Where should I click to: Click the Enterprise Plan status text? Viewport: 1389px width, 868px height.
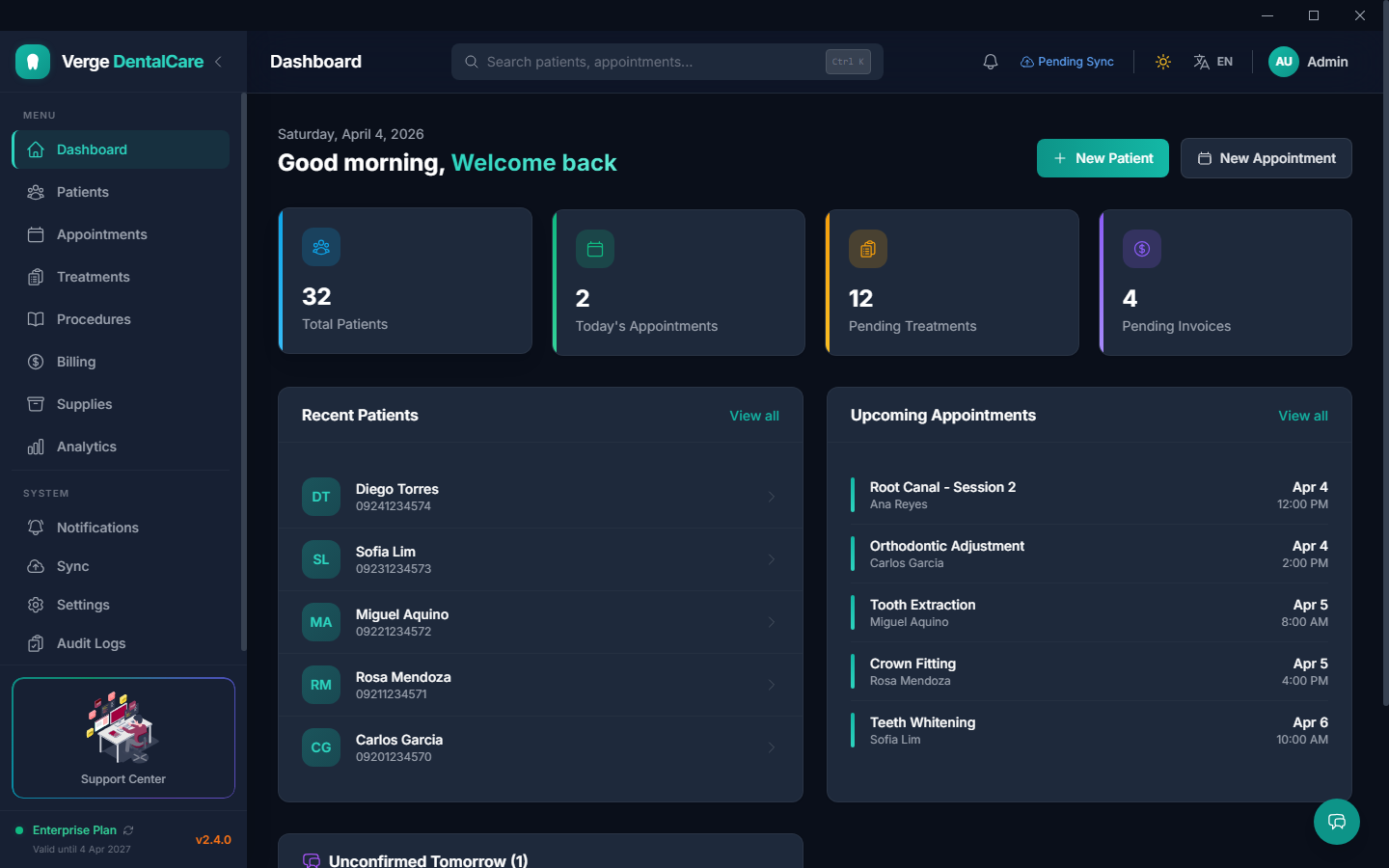coord(74,830)
